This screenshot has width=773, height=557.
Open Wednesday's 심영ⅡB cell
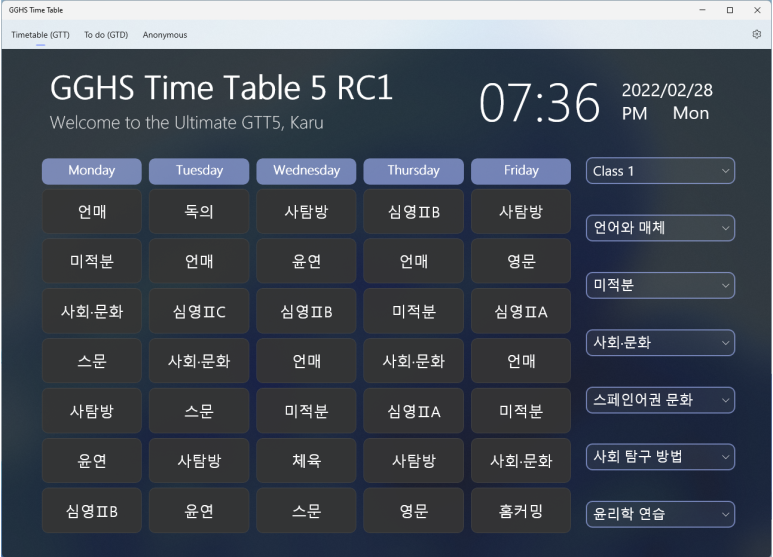coord(306,311)
